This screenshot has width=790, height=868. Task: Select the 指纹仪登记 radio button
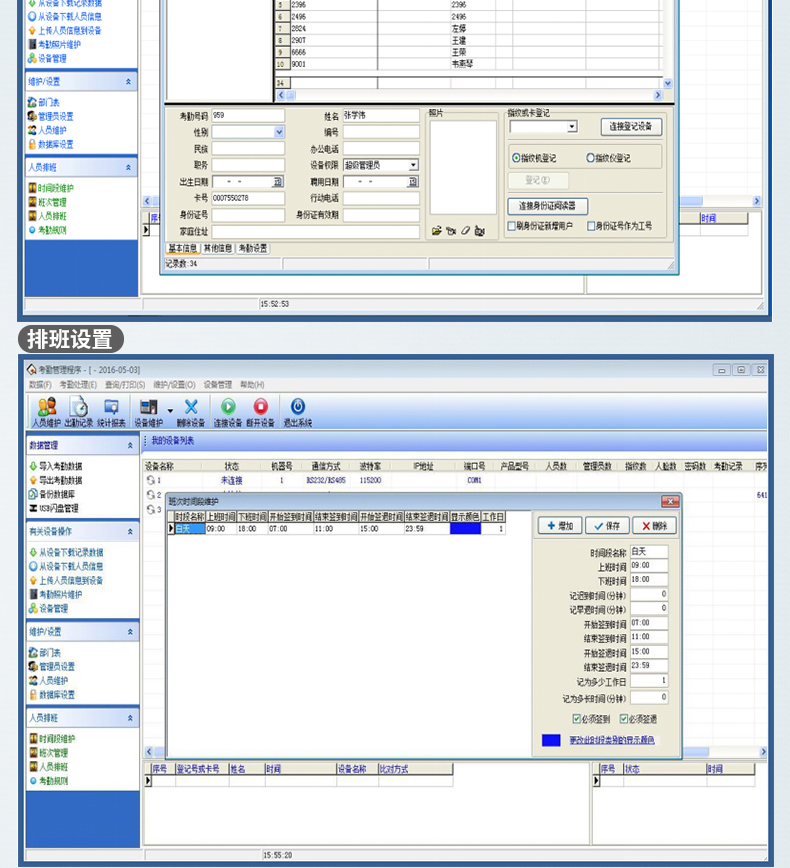pyautogui.click(x=590, y=158)
